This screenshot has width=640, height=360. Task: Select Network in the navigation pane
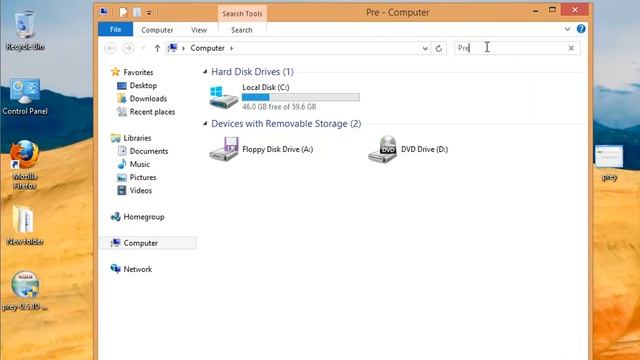[138, 269]
